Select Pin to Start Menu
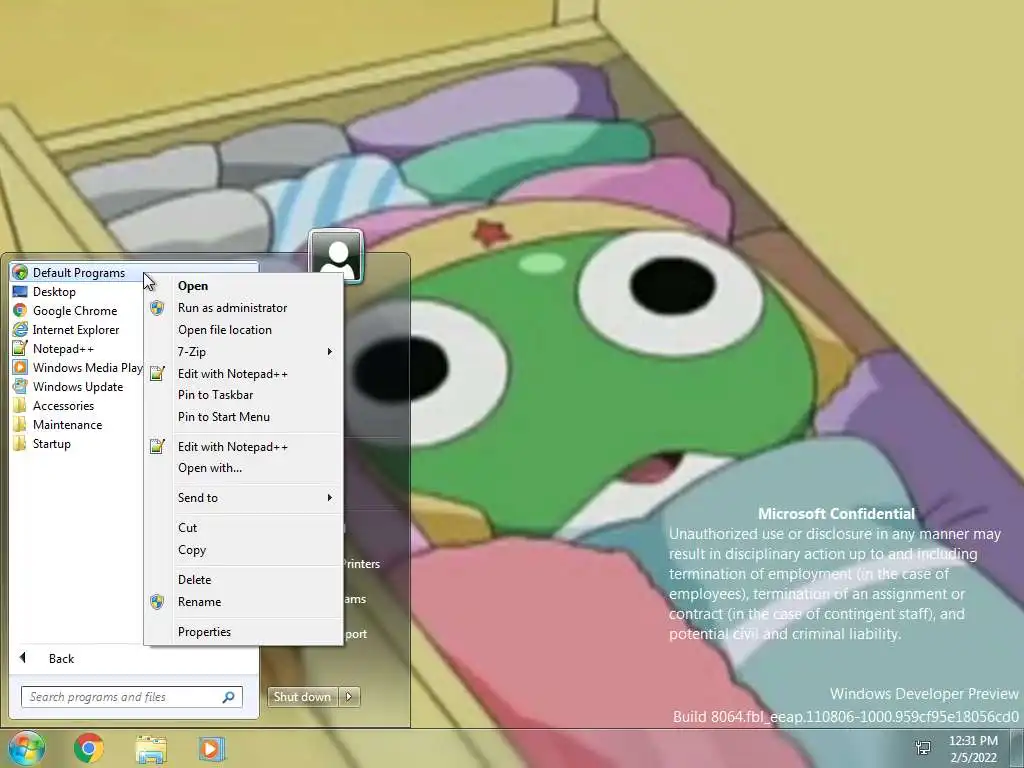The width and height of the screenshot is (1024, 768). 244,417
